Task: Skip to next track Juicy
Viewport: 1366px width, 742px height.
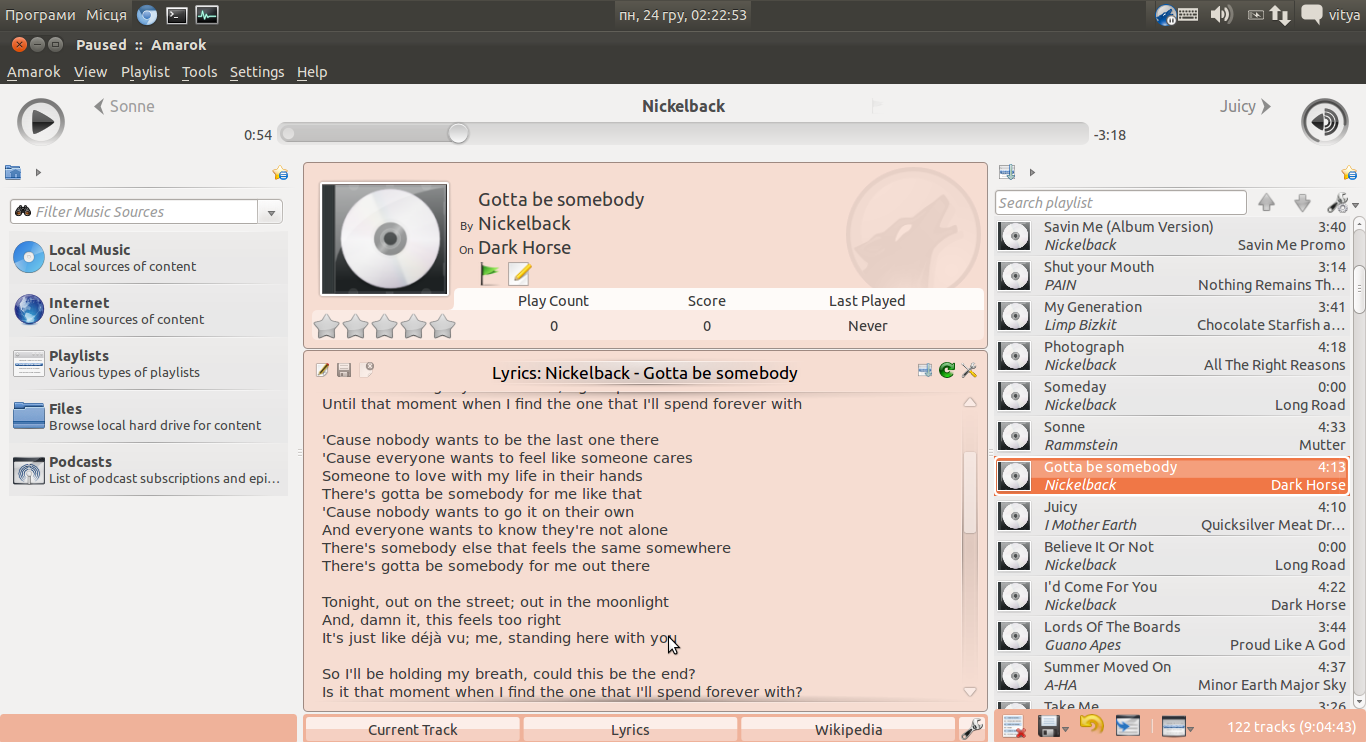Action: [1246, 106]
